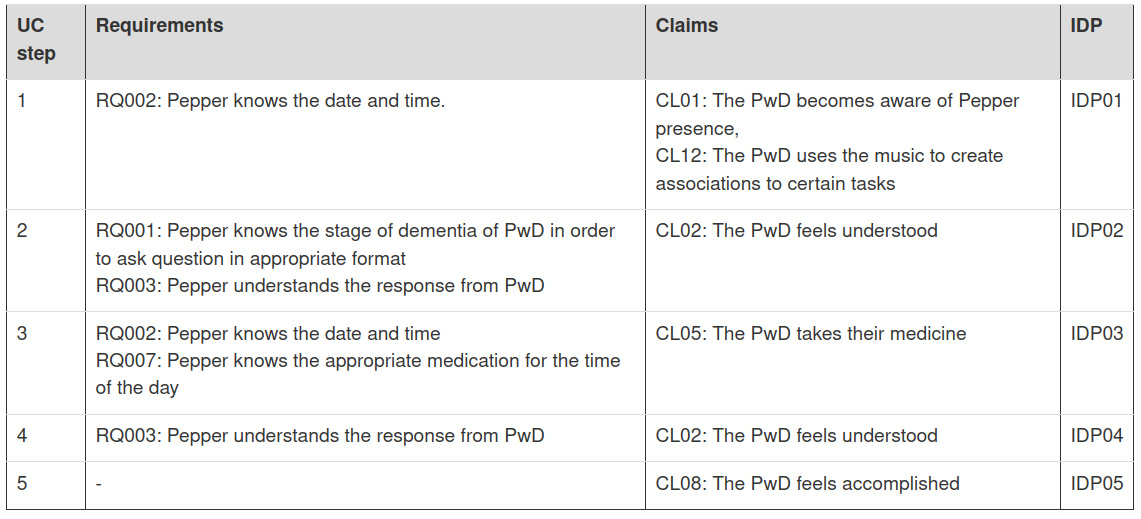The image size is (1141, 519).
Task: Click CL02 claim in the step 4 row
Action: (x=796, y=436)
